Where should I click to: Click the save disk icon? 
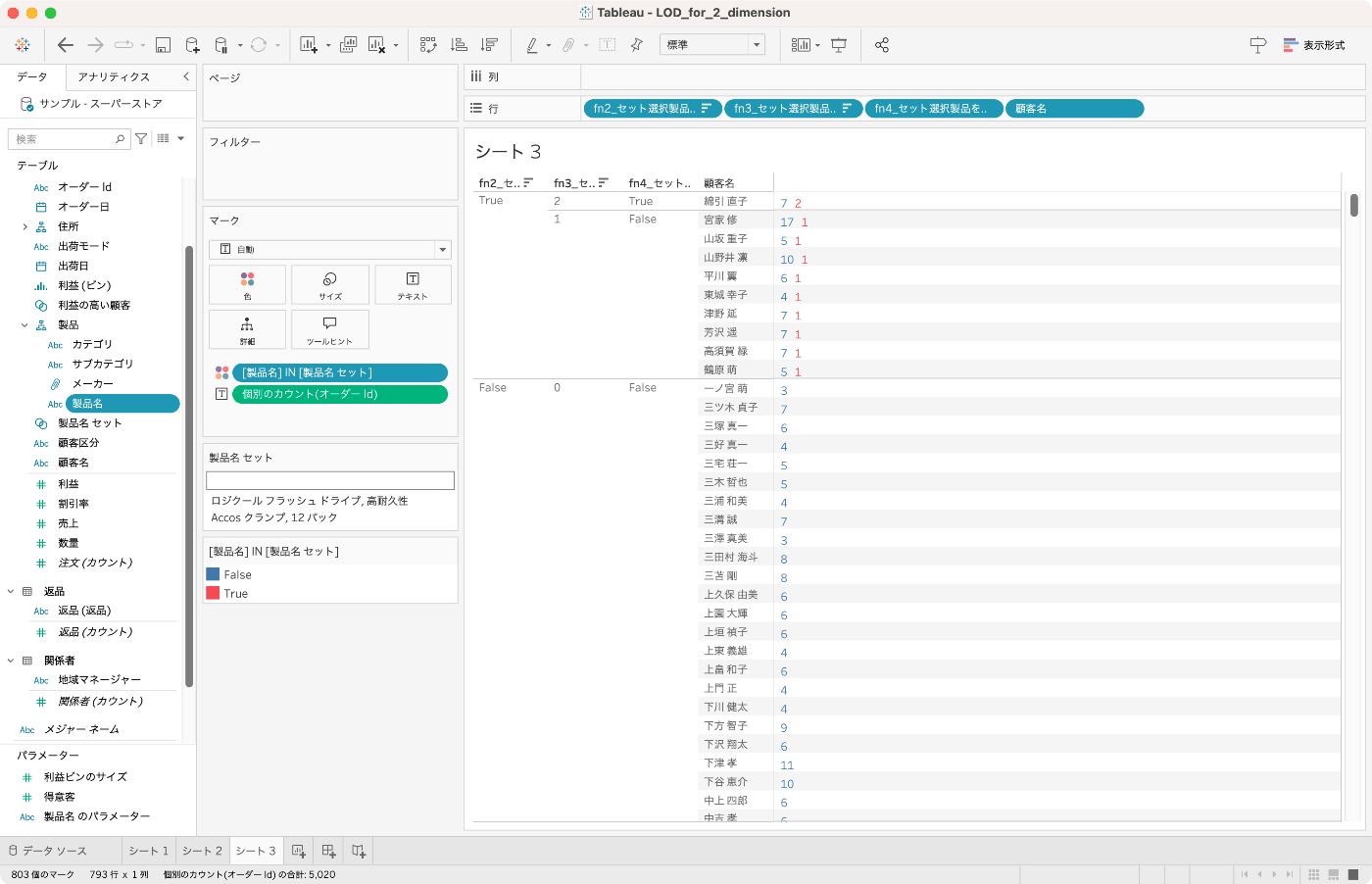click(x=164, y=45)
